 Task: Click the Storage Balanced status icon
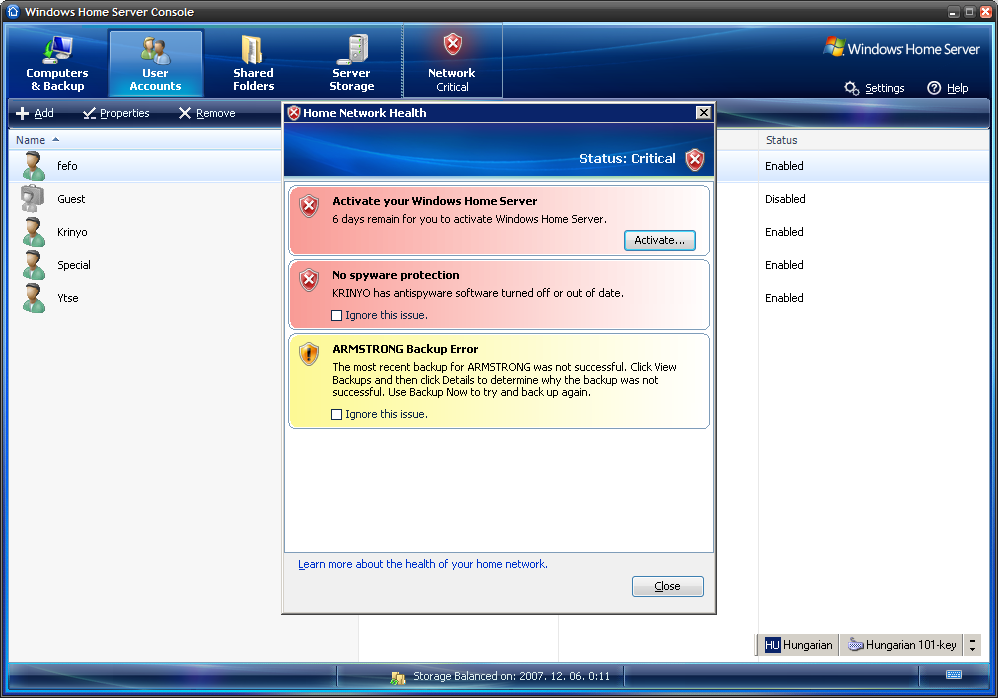398,678
